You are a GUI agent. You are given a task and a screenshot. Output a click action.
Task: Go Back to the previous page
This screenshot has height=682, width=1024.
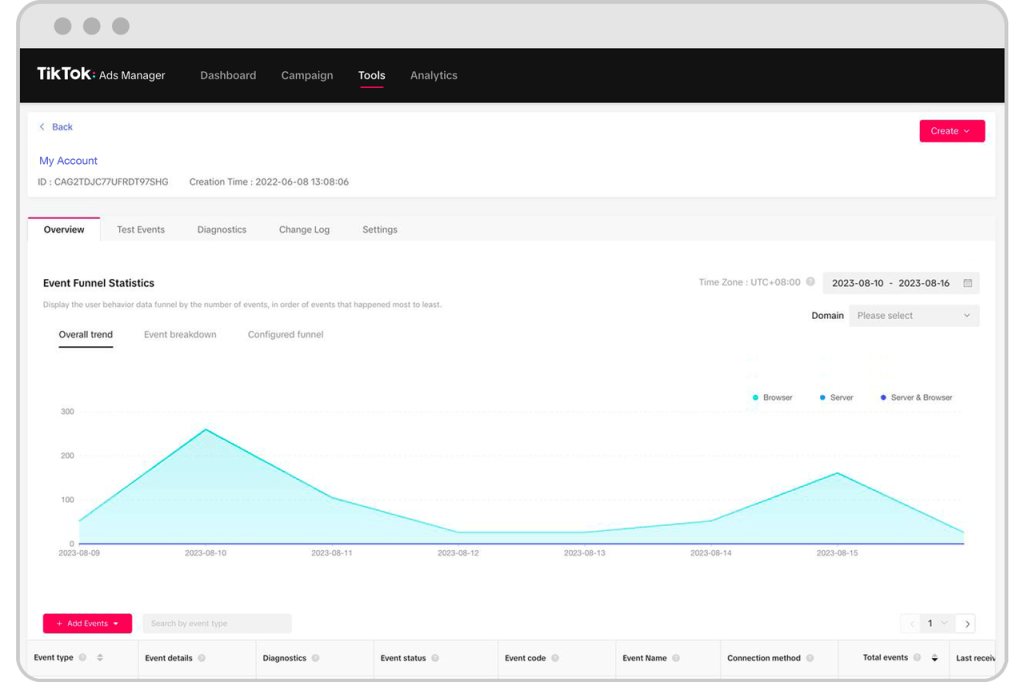pos(56,127)
